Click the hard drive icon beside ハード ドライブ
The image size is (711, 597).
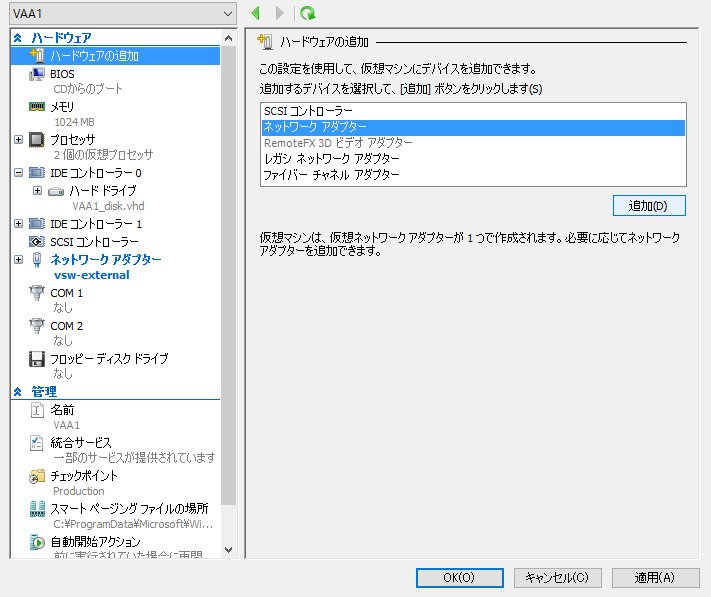56,191
